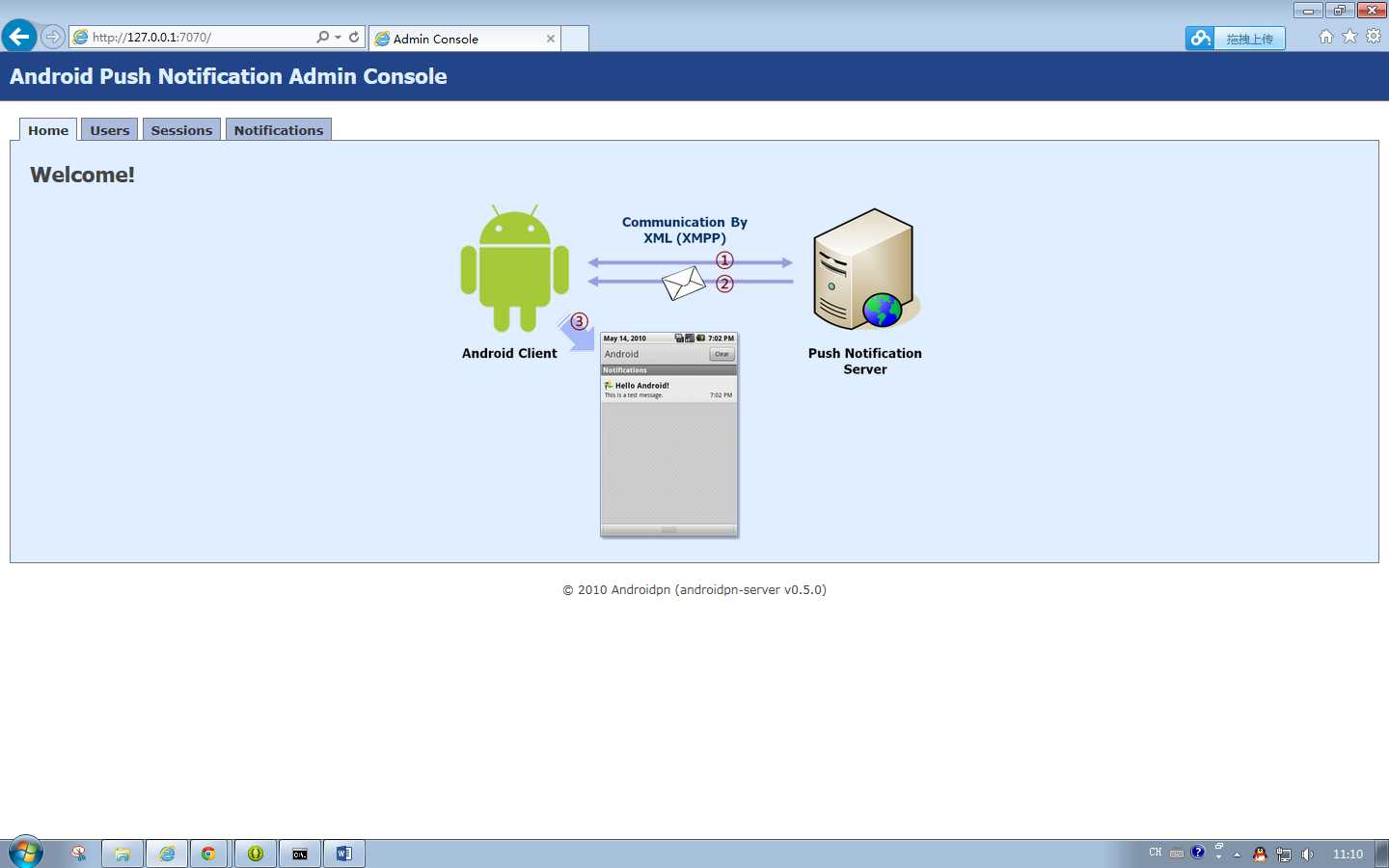Screen dimensions: 1389x868
Task: Click the on-screen keyboard tray icon
Action: (x=1177, y=854)
